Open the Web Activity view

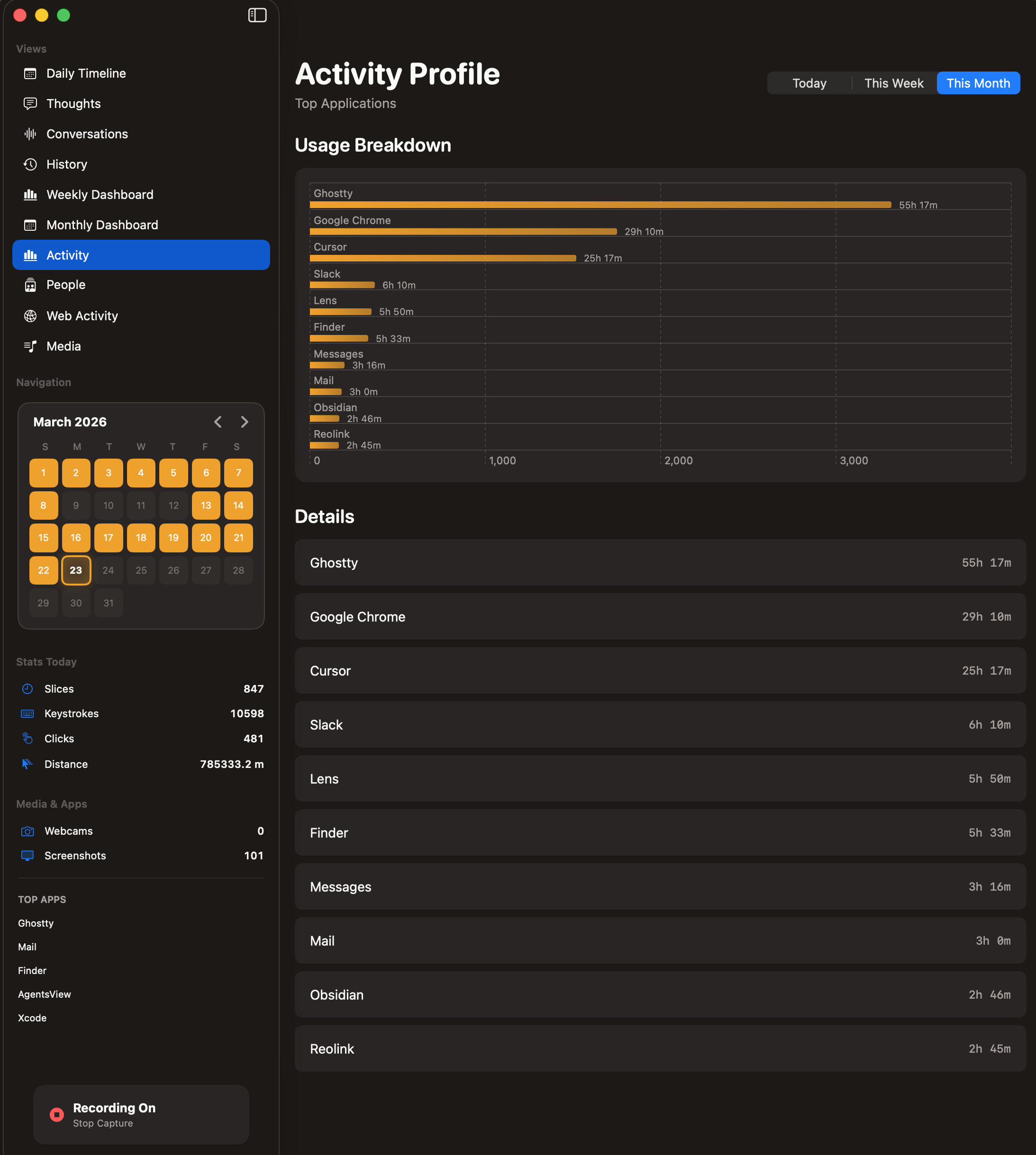(82, 316)
